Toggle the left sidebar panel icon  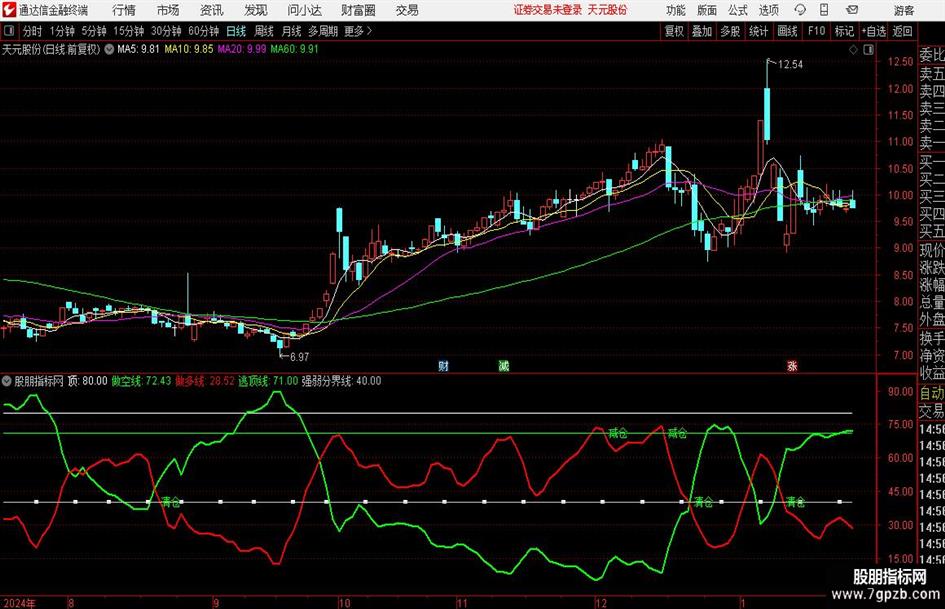8,31
